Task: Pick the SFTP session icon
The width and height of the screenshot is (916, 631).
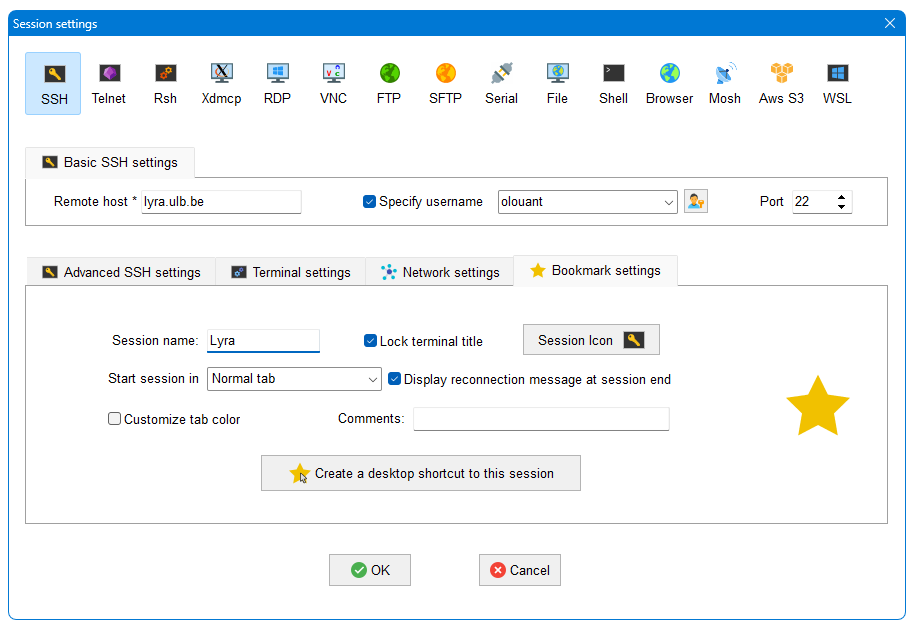Action: (445, 83)
